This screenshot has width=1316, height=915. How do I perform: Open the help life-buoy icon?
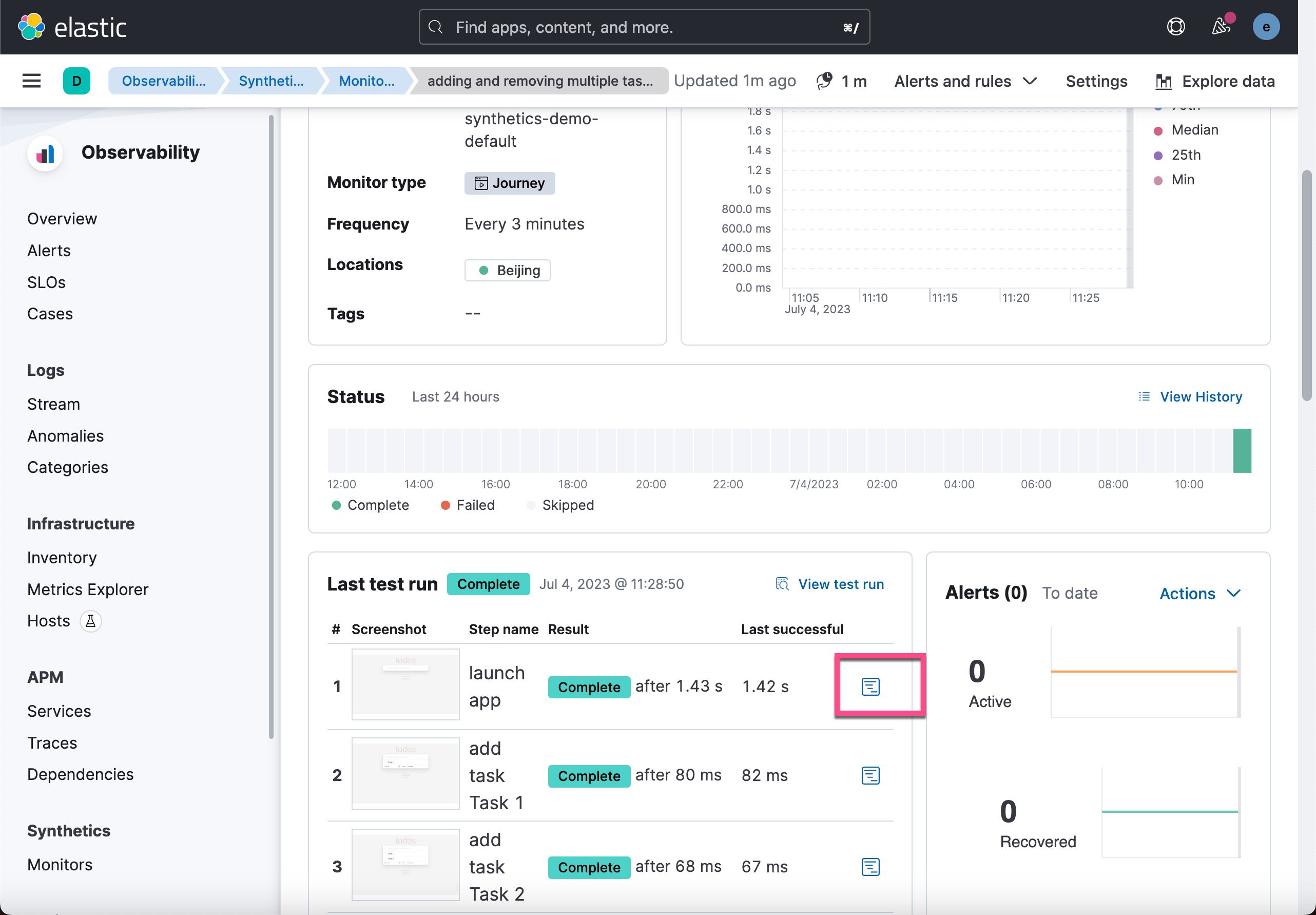(x=1176, y=26)
